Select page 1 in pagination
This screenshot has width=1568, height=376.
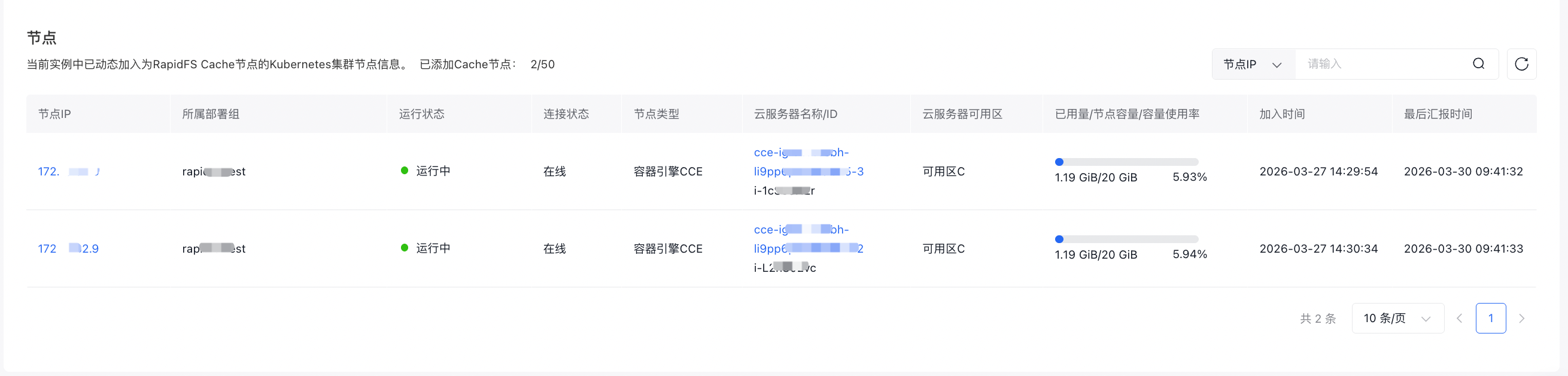pos(1490,318)
